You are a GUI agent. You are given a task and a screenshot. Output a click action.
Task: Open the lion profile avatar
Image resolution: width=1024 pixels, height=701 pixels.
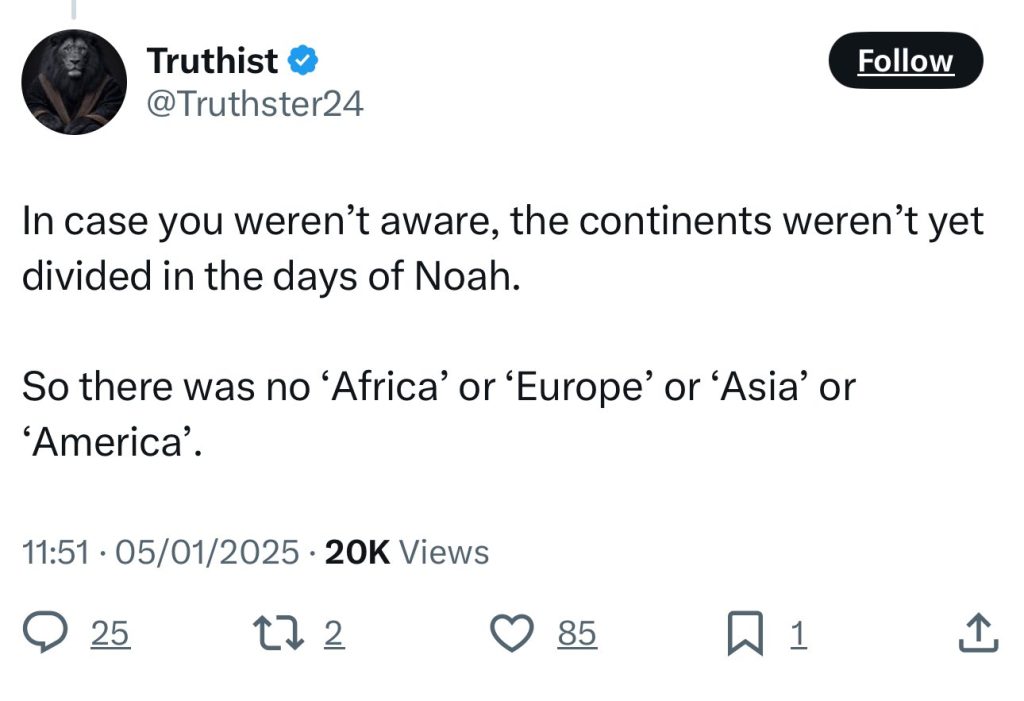74,82
